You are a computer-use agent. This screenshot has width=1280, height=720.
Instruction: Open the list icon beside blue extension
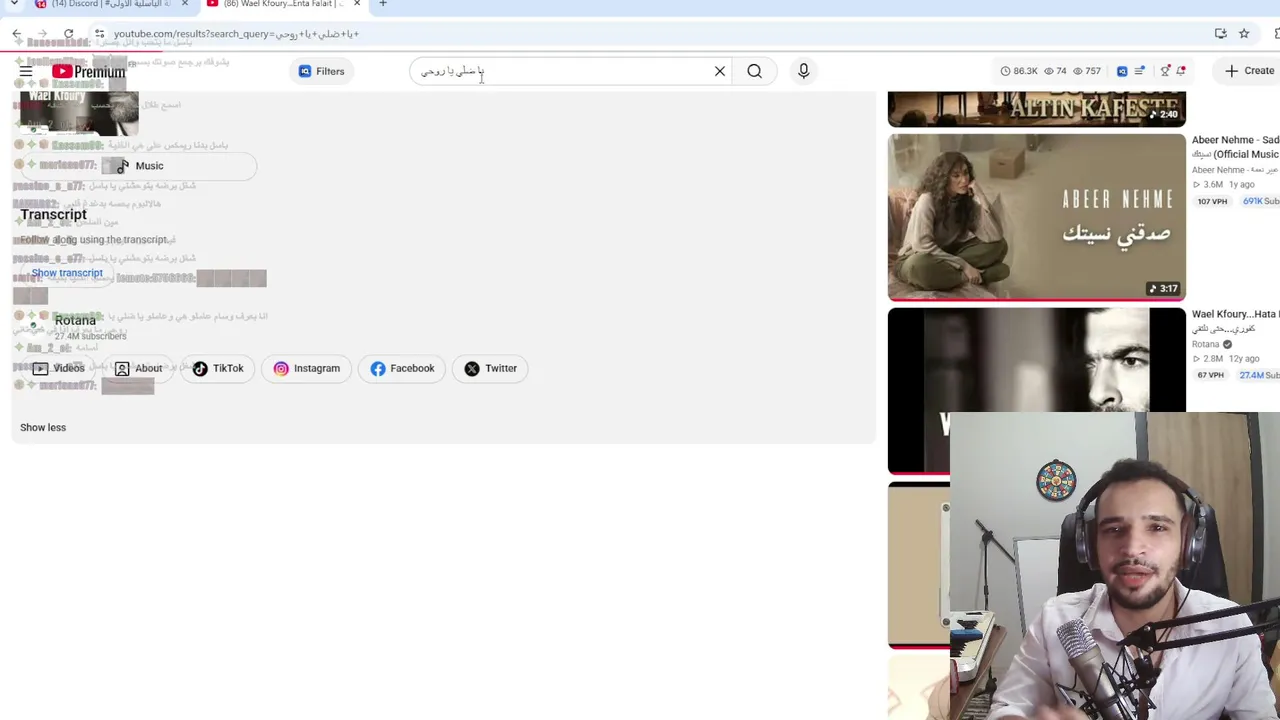pyautogui.click(x=1139, y=71)
